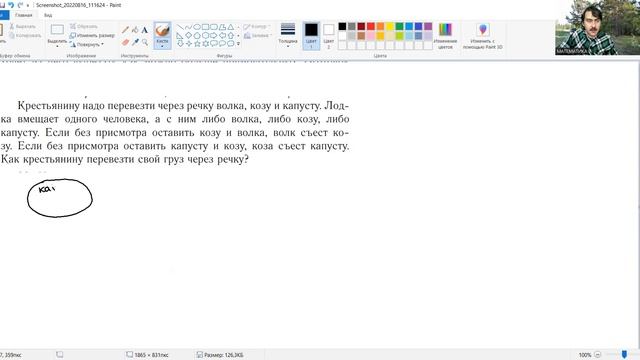Expand the Кисти brushes dropdown arrow
640x360 pixels.
[162, 46]
